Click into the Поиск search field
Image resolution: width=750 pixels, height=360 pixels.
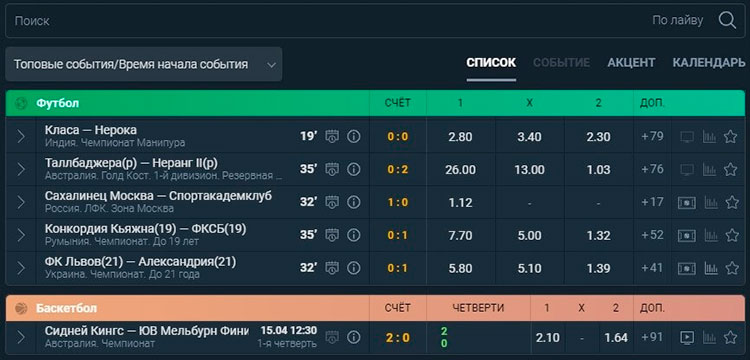(x=325, y=21)
